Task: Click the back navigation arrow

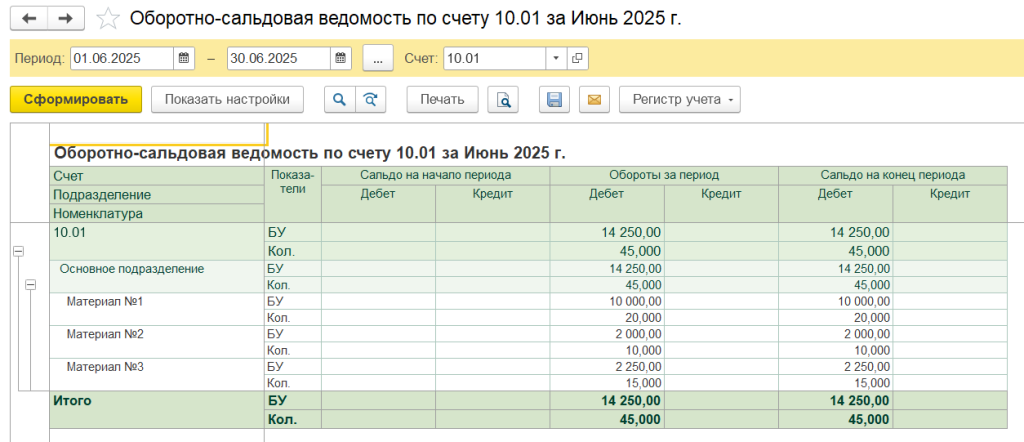Action: (x=29, y=19)
